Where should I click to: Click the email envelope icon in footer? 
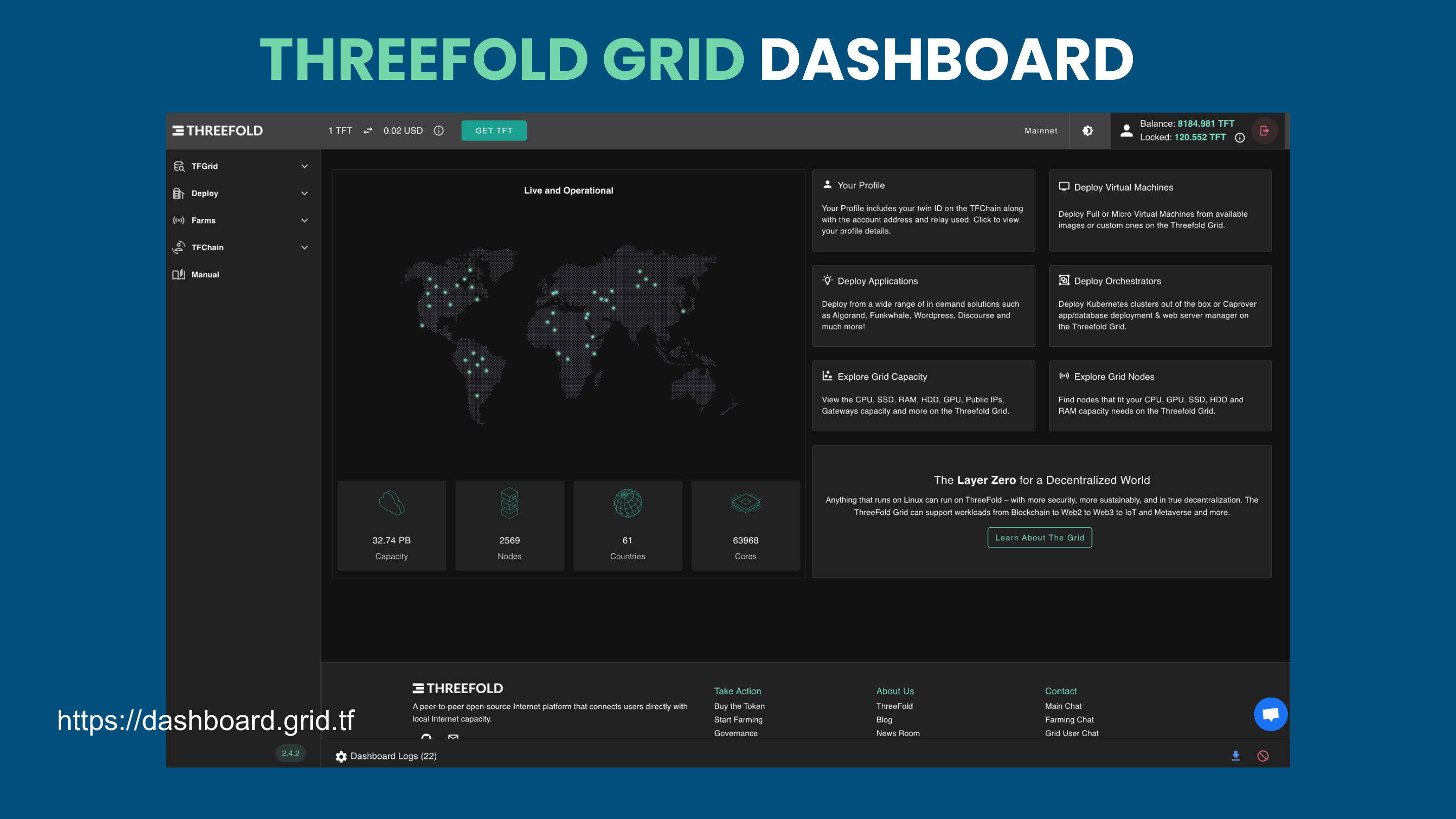[453, 737]
